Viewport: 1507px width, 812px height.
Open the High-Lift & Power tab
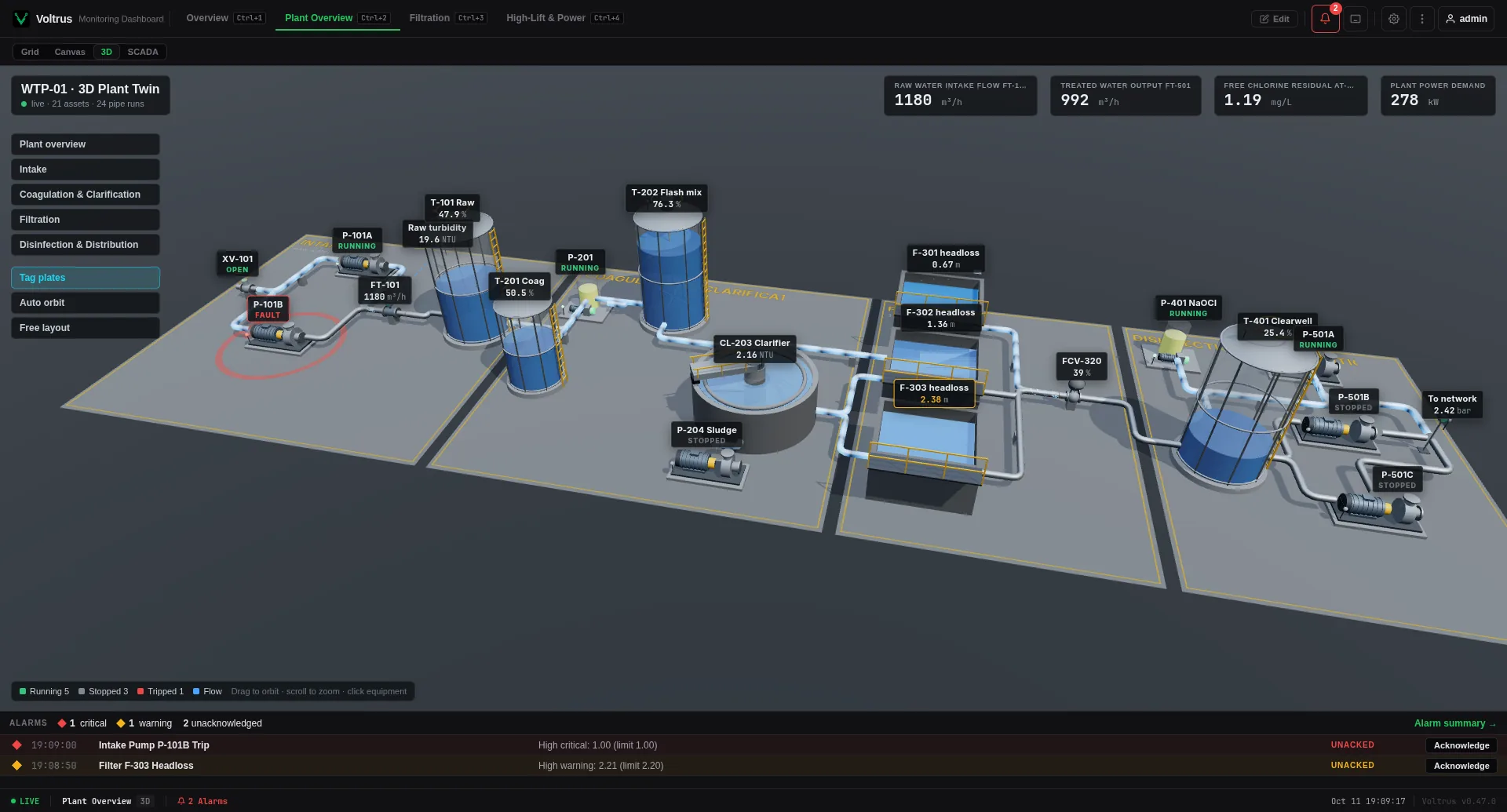pos(564,18)
